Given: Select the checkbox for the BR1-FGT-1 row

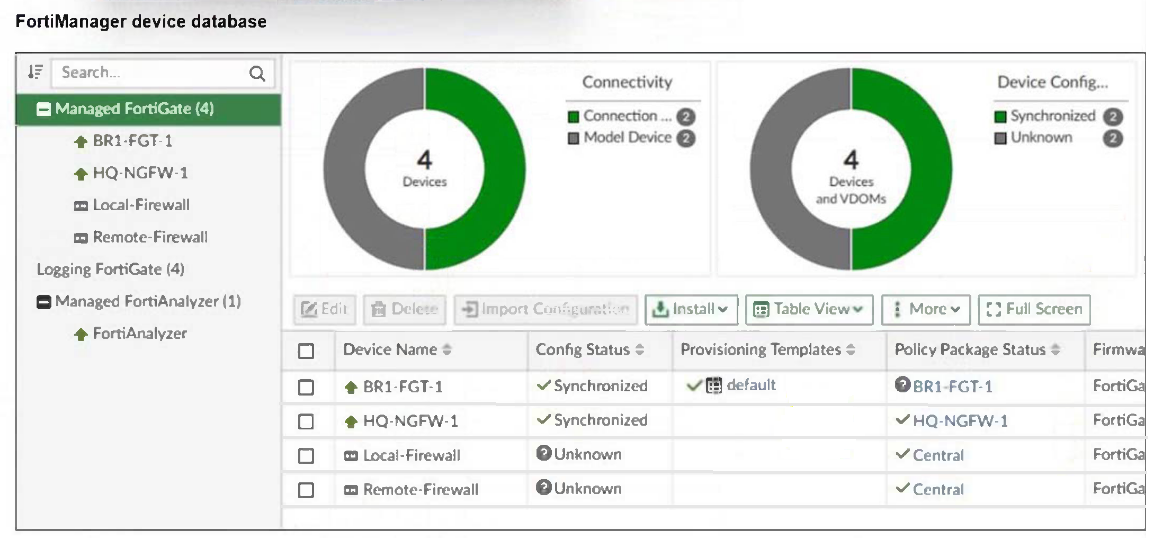Looking at the screenshot, I should (307, 387).
